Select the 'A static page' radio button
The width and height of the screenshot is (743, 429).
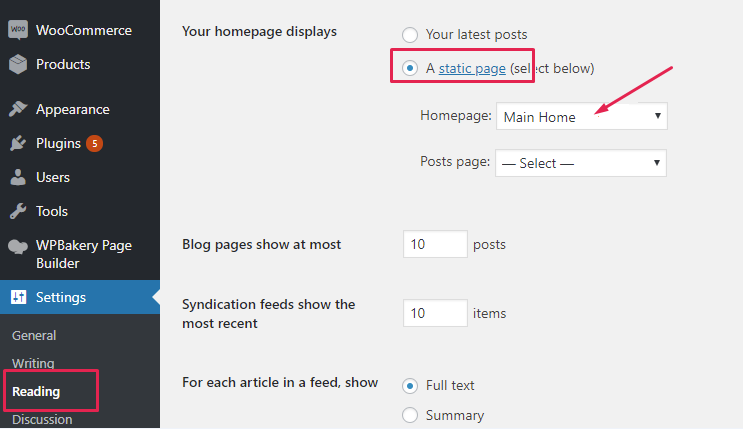point(410,68)
